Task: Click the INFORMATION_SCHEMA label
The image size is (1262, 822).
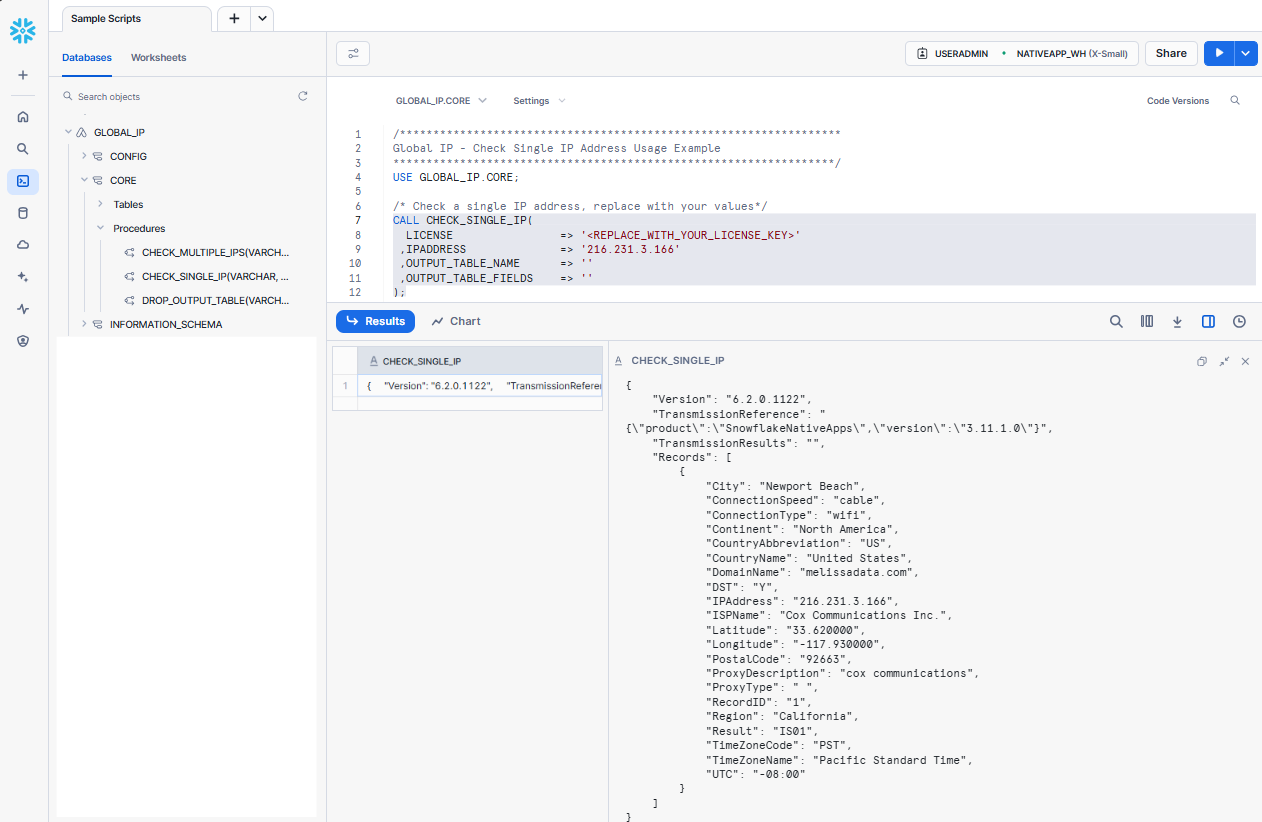Action: (x=166, y=325)
